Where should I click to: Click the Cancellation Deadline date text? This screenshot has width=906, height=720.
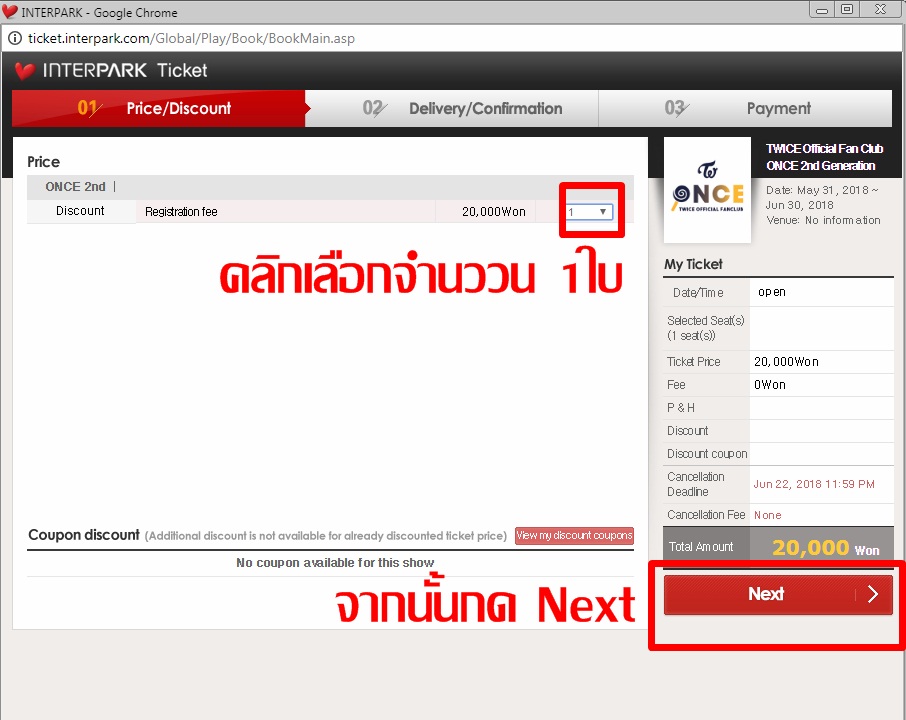814,484
